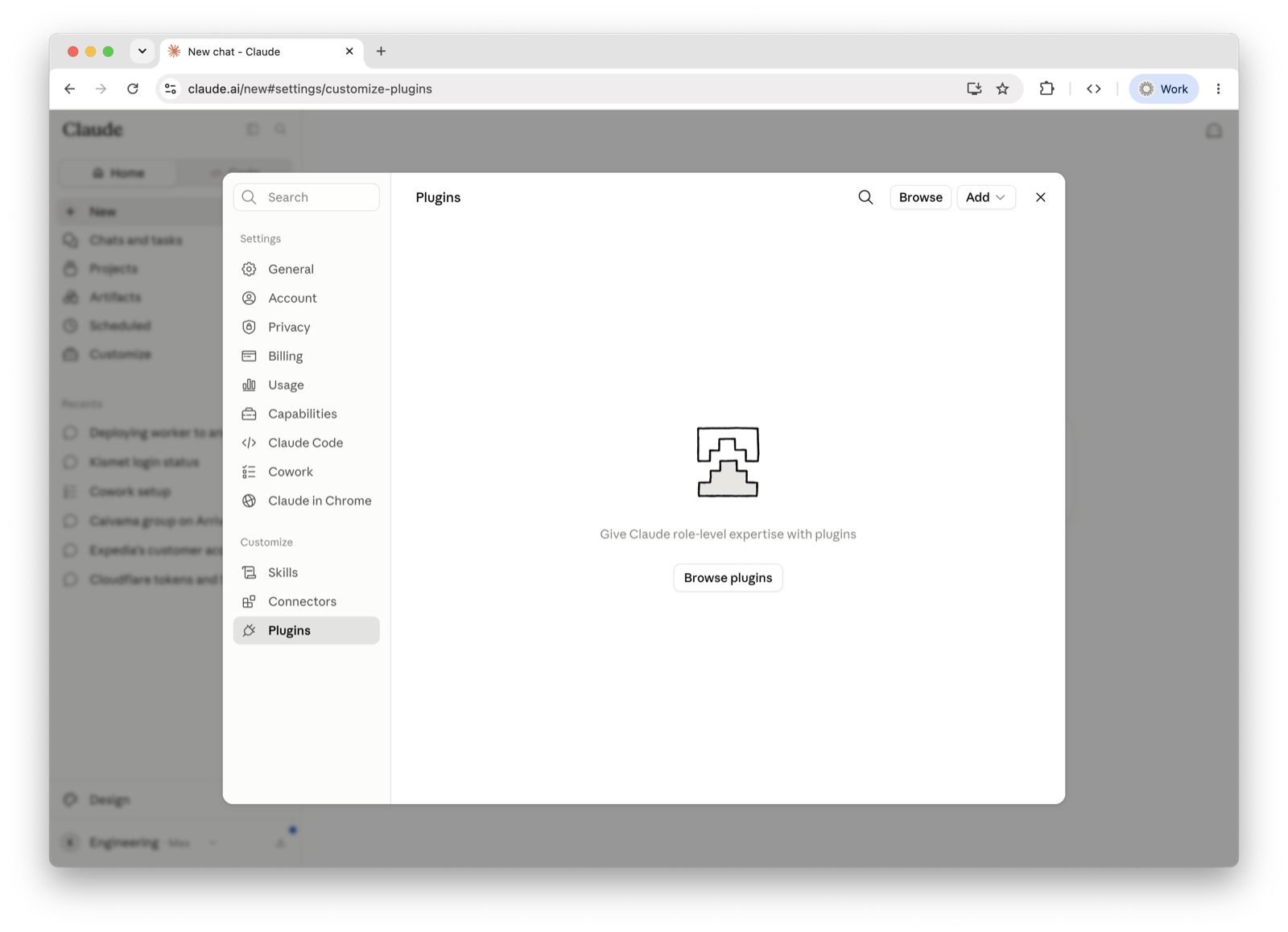Viewport: 1288px width, 932px height.
Task: Click the settings Search field
Action: click(x=306, y=197)
